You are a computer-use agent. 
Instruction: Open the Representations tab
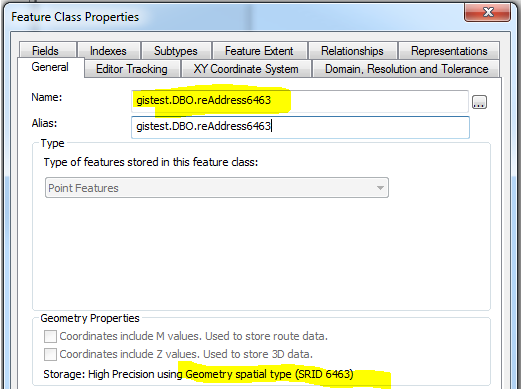tap(449, 51)
